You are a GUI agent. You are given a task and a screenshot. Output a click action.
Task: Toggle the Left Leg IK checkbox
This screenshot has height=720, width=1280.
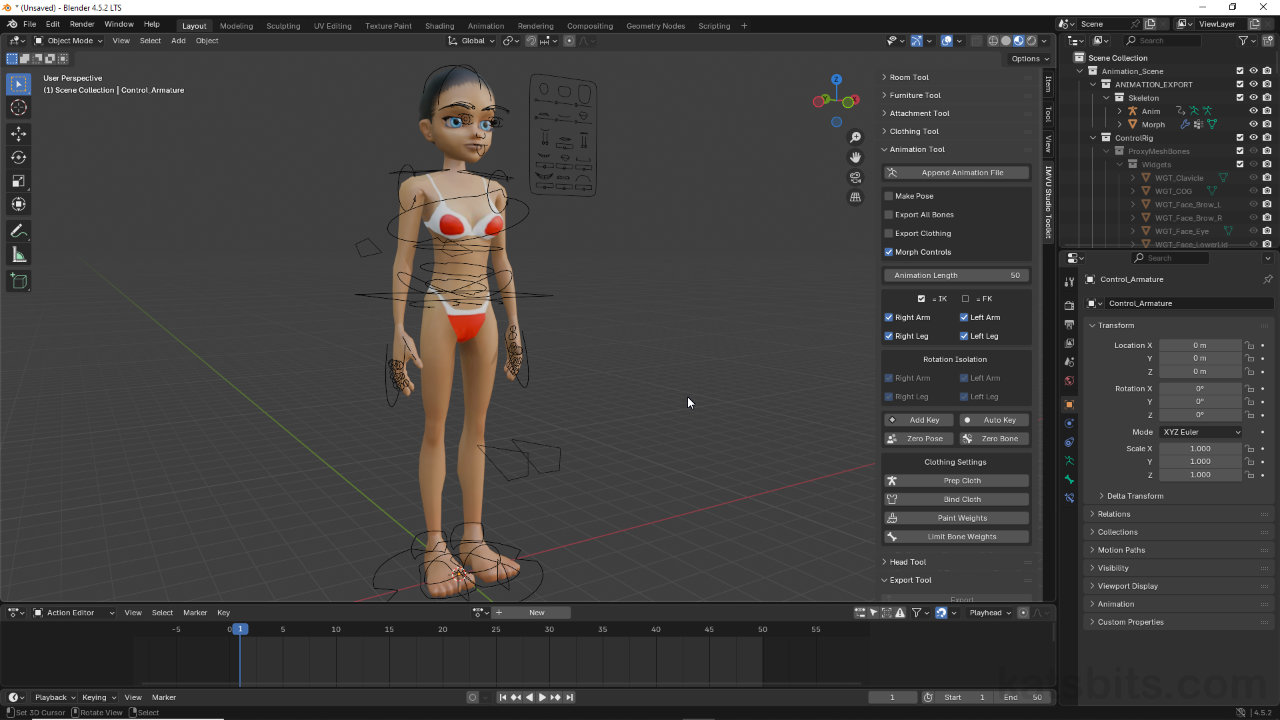click(964, 336)
